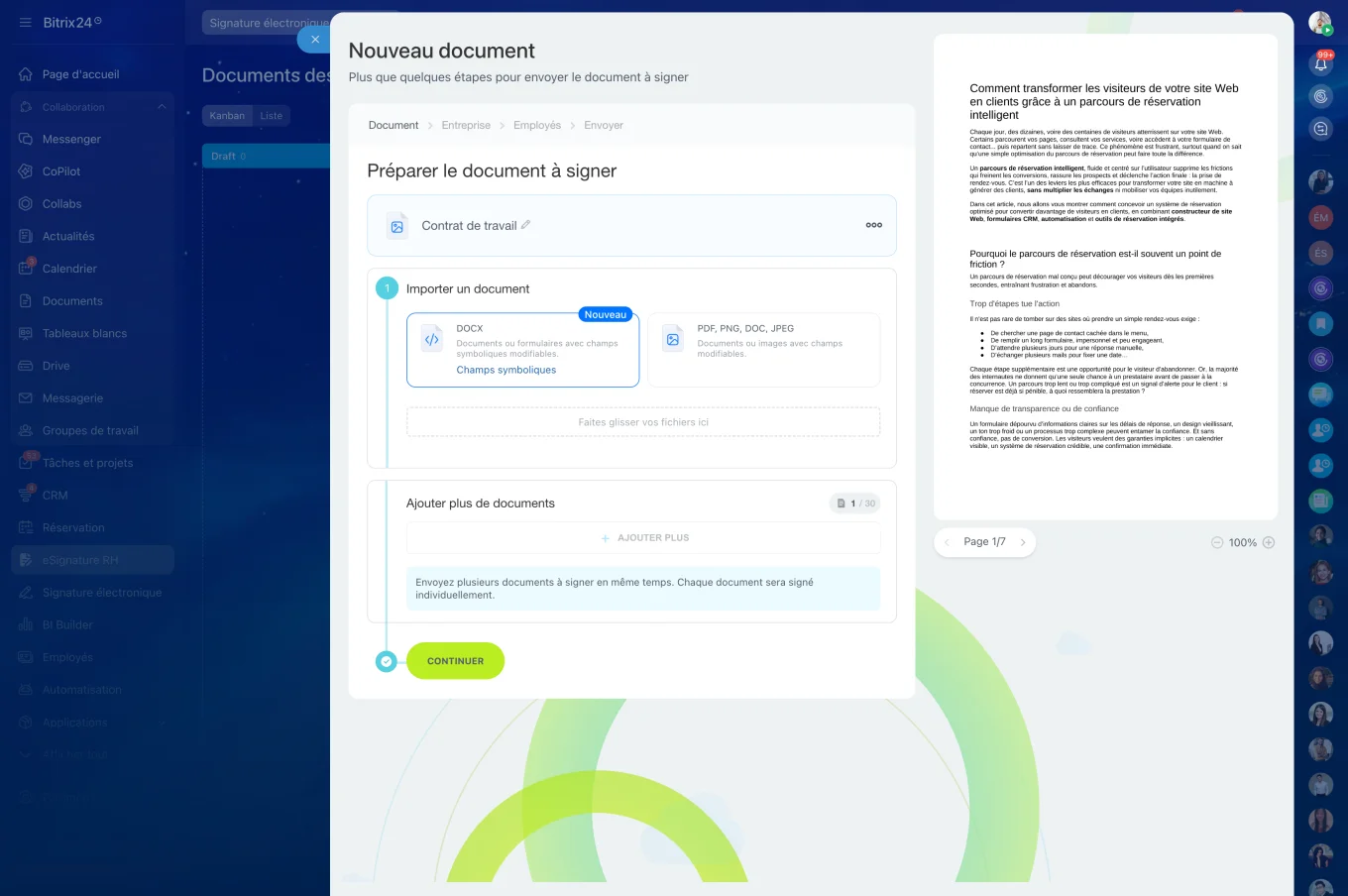The height and width of the screenshot is (896, 1348).
Task: Open Employés in the left sidebar
Action: click(x=67, y=657)
